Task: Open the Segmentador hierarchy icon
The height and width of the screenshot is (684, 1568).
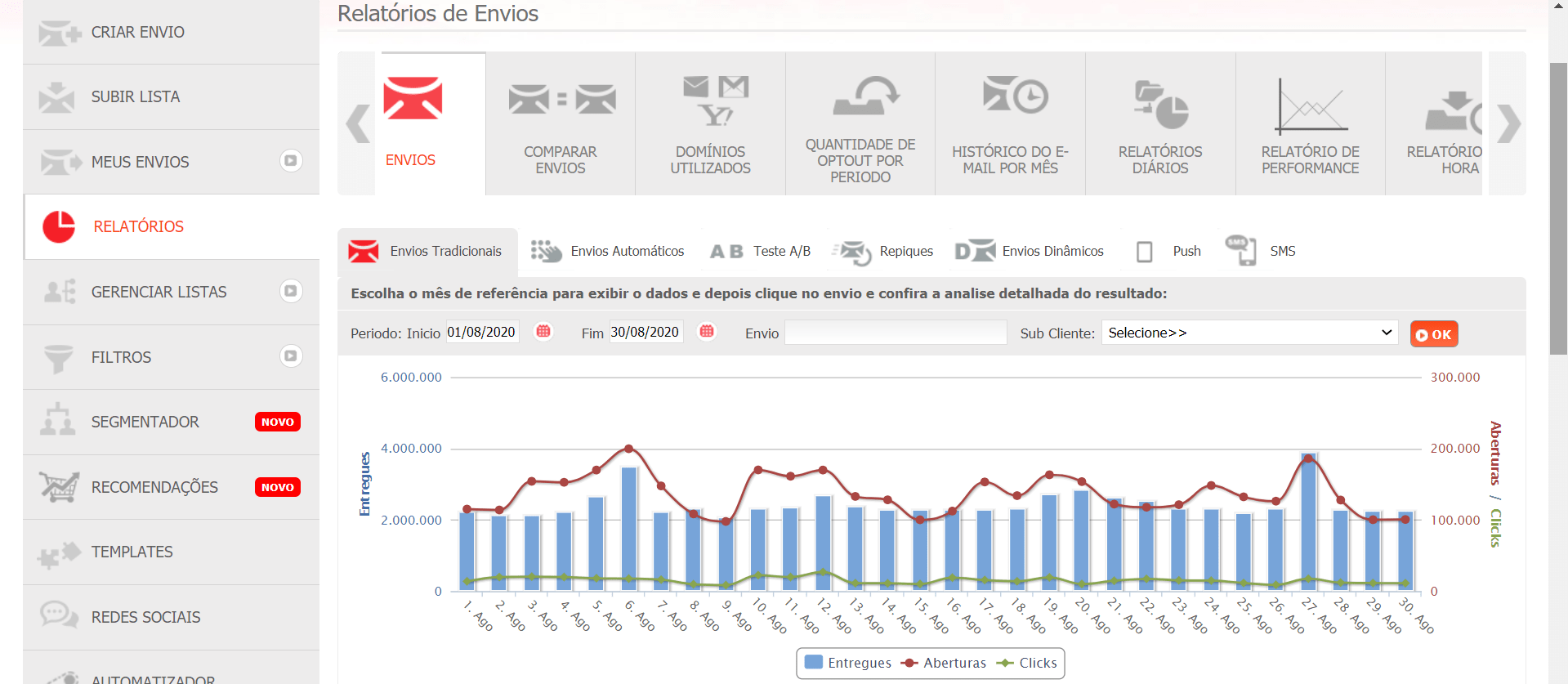Action: click(x=57, y=418)
